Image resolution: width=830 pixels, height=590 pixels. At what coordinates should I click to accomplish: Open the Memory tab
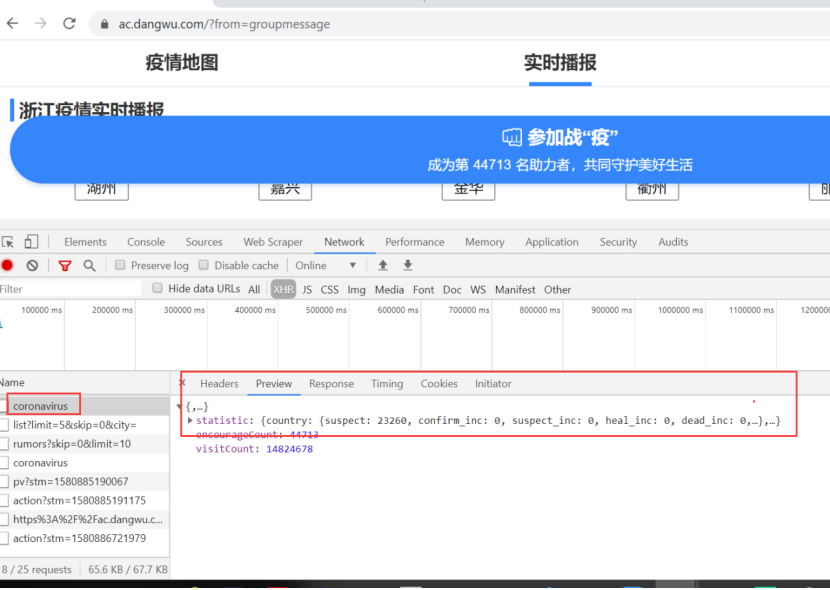pos(485,242)
